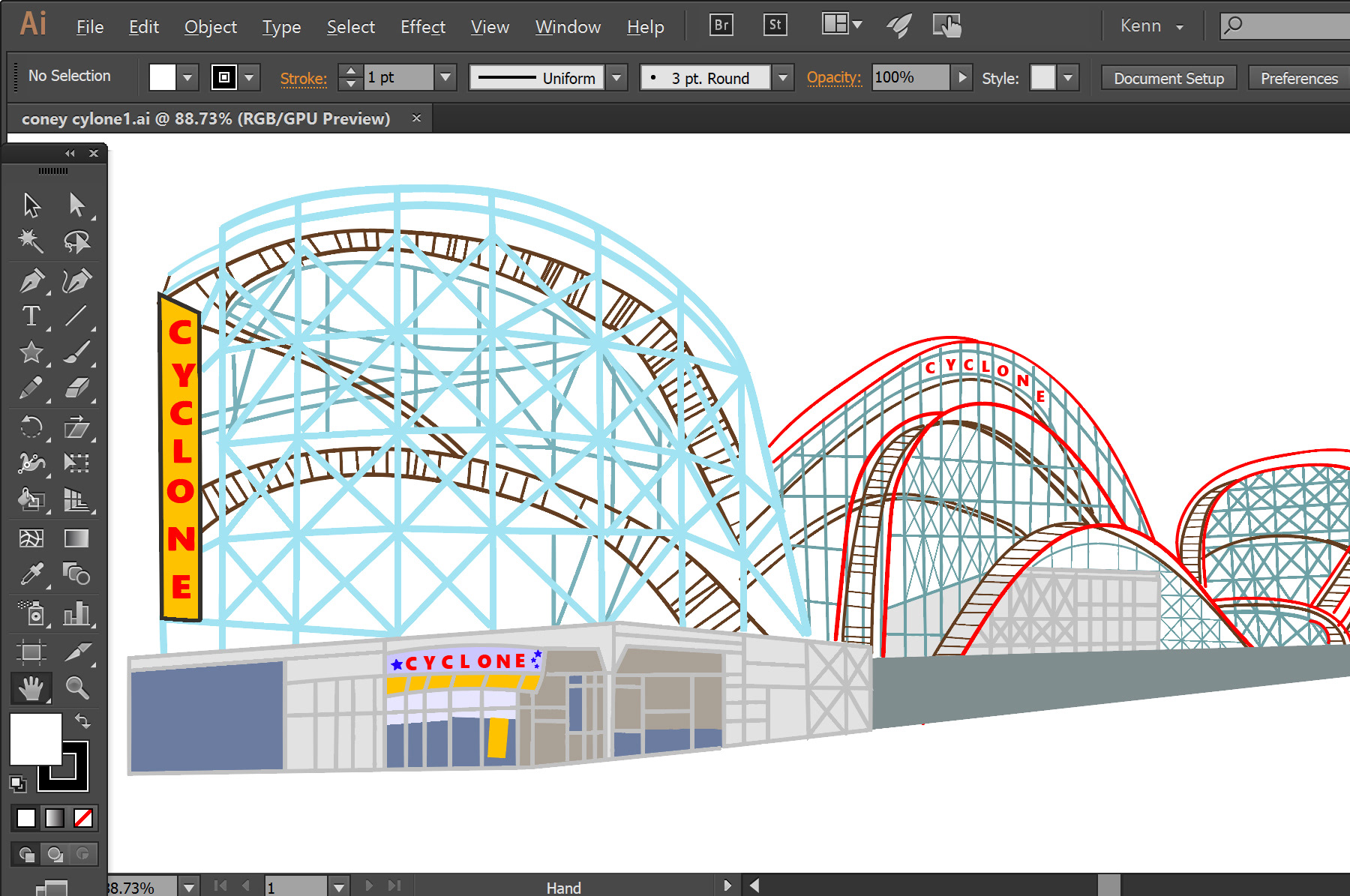Screen dimensions: 1350x896
Task: Select the Rotate tool
Action: pos(31,427)
